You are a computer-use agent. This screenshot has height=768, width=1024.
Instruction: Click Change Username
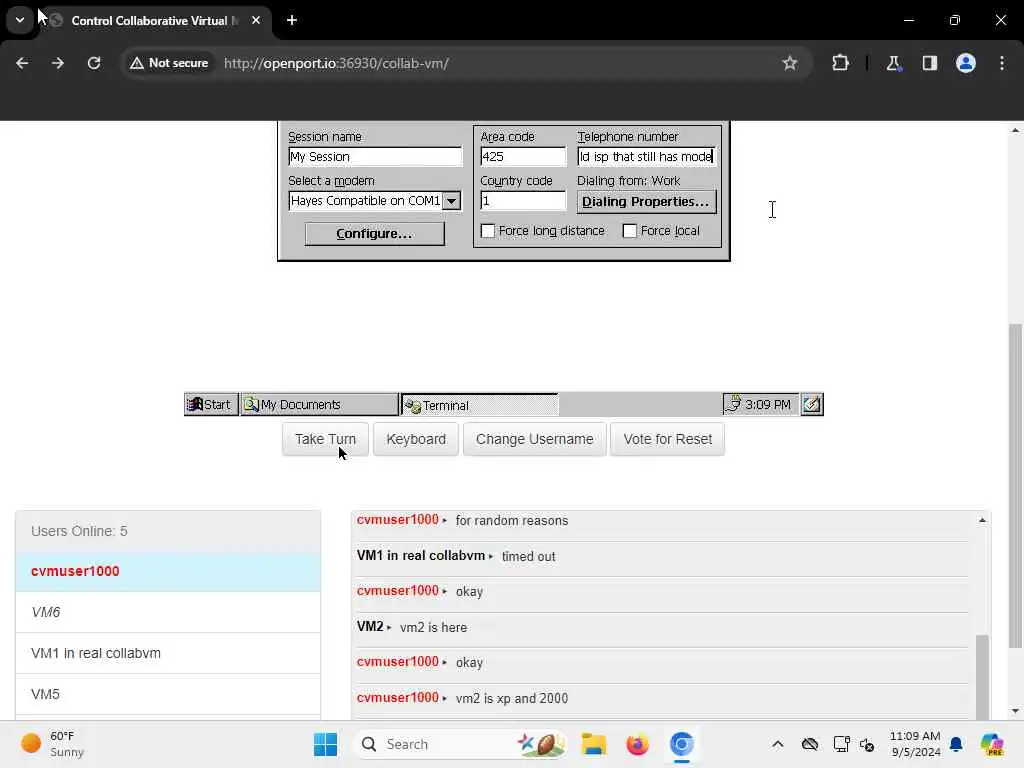click(534, 440)
